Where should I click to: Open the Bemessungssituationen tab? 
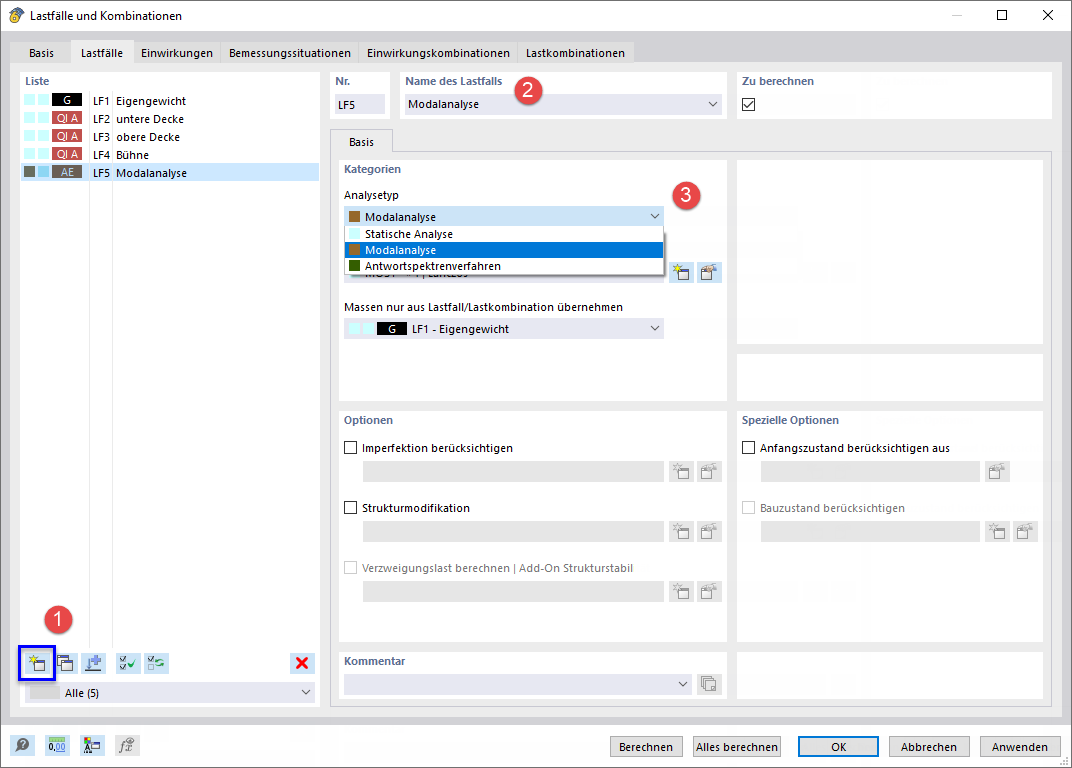click(290, 53)
